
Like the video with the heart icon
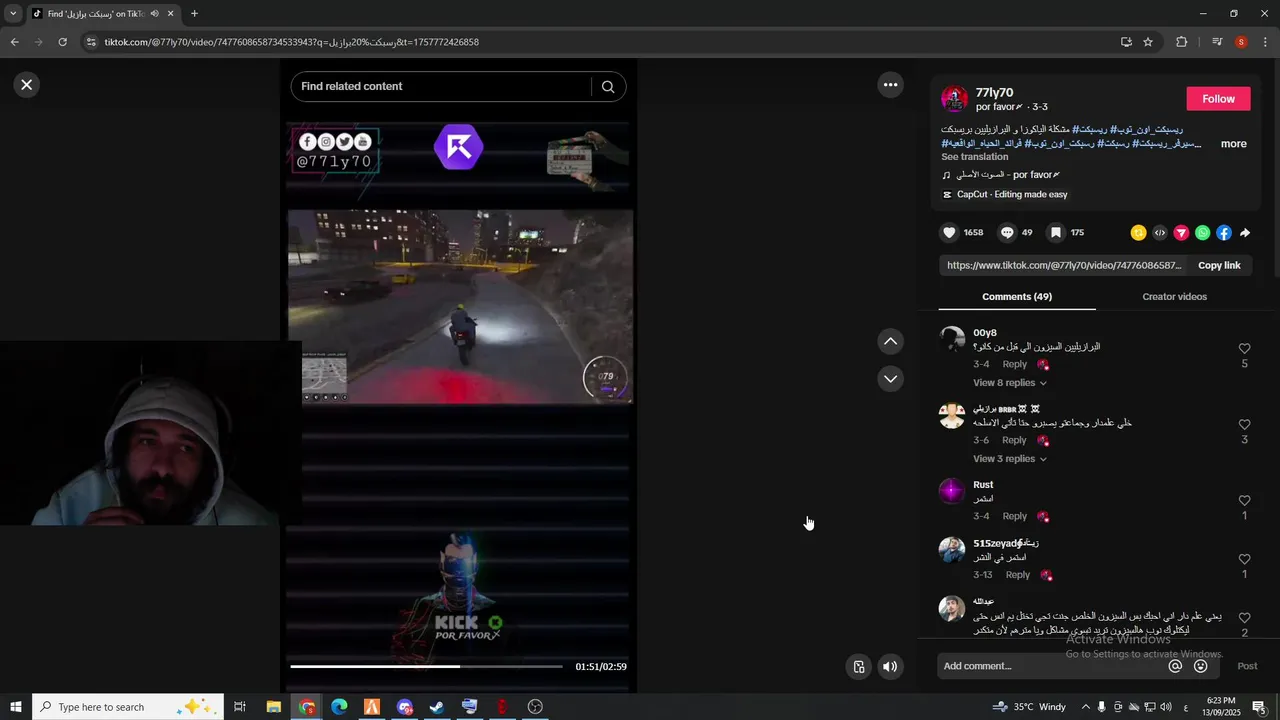(x=949, y=233)
